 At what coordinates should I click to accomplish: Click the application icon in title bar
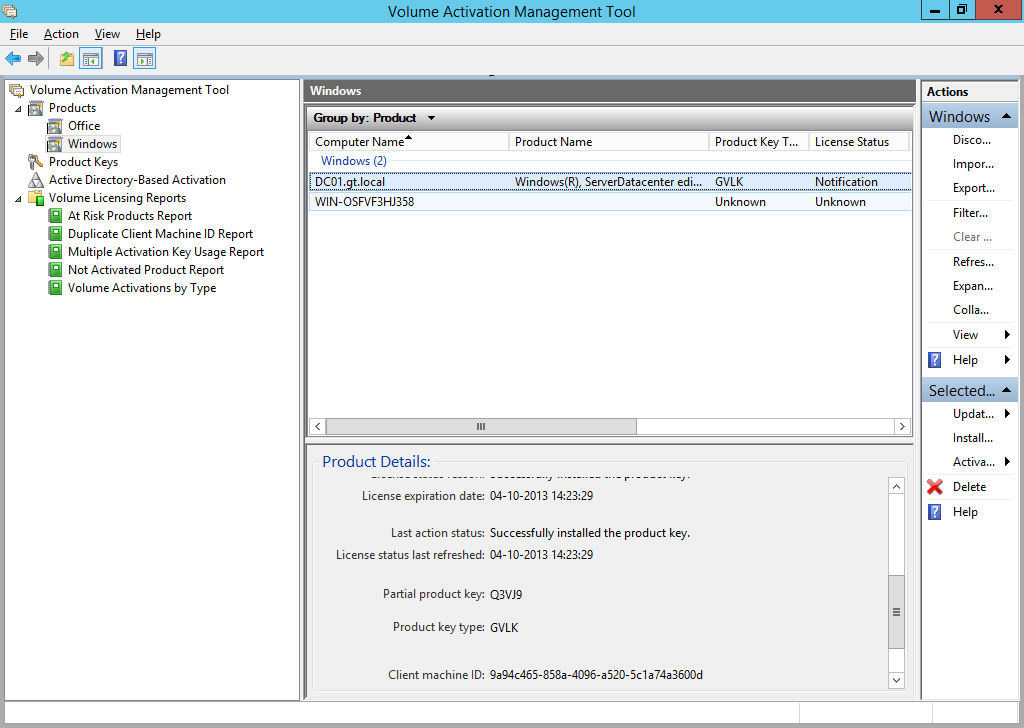[10, 11]
